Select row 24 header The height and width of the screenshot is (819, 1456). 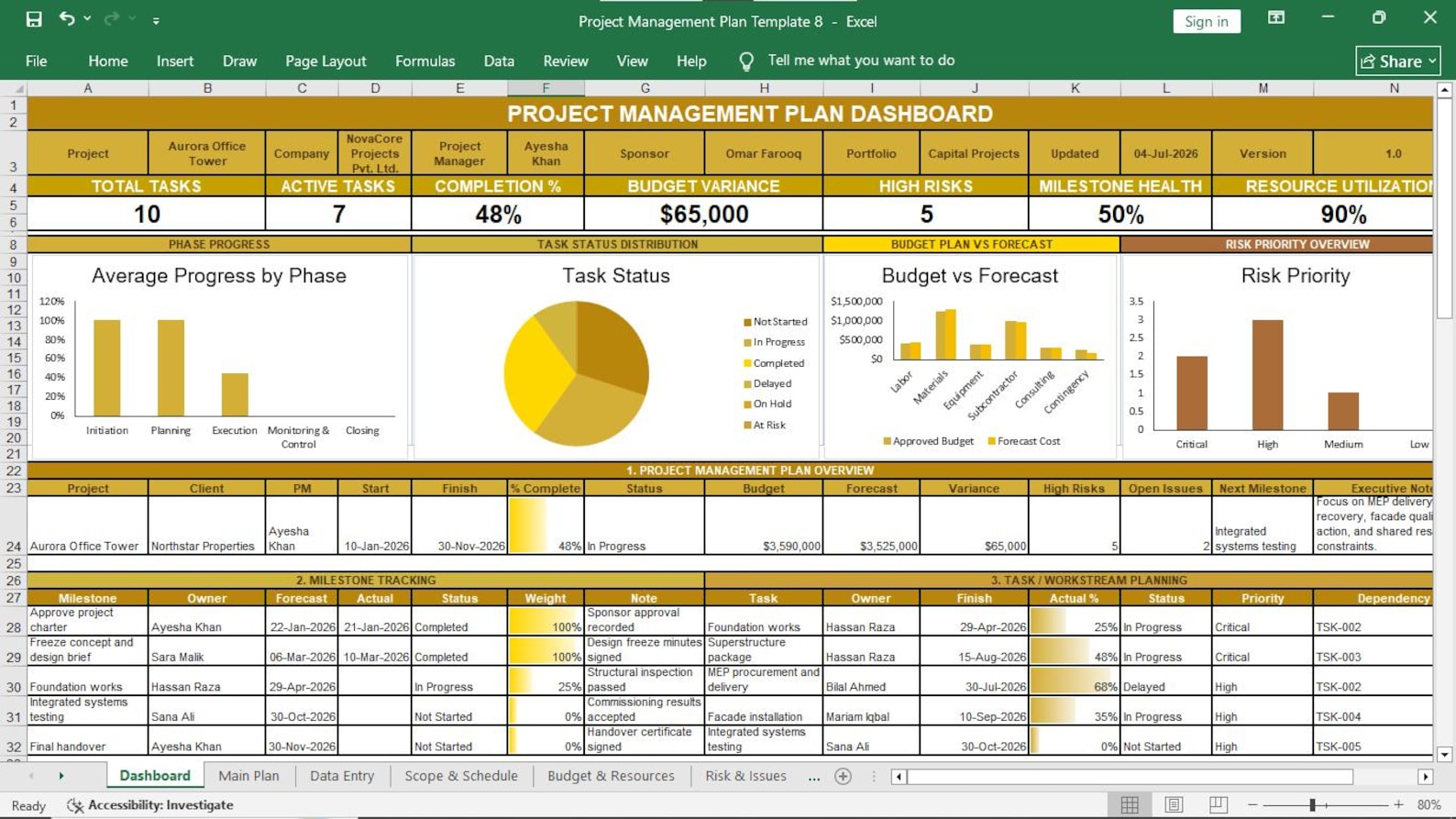click(14, 526)
